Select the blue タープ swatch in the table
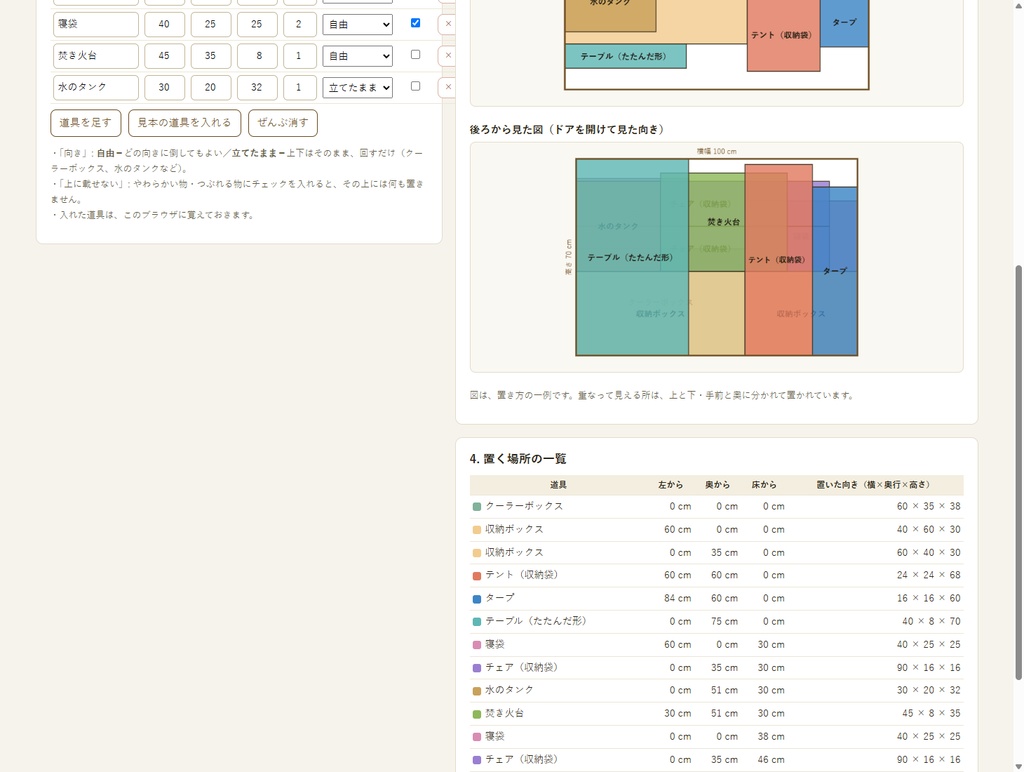The image size is (1024, 772). pos(477,598)
